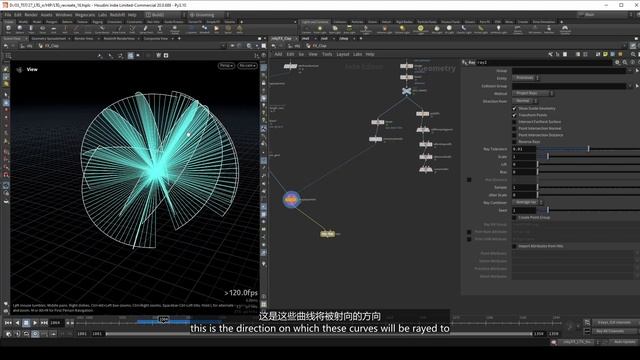
Task: Open network editor Tools menu
Action: [327, 54]
